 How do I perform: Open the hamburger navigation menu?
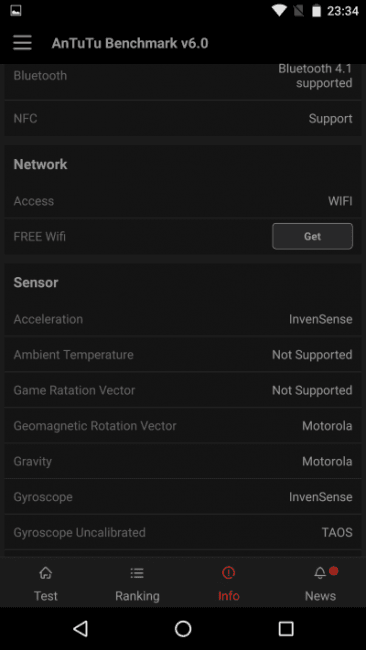[x=22, y=43]
